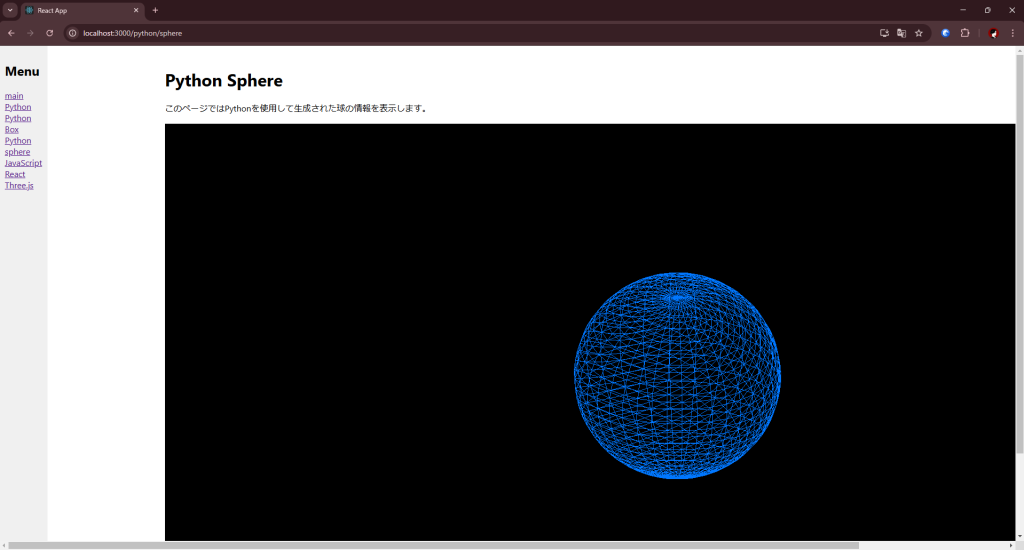The height and width of the screenshot is (550, 1024).
Task: Click the horizontal scrollbar at page bottom
Action: [430, 545]
